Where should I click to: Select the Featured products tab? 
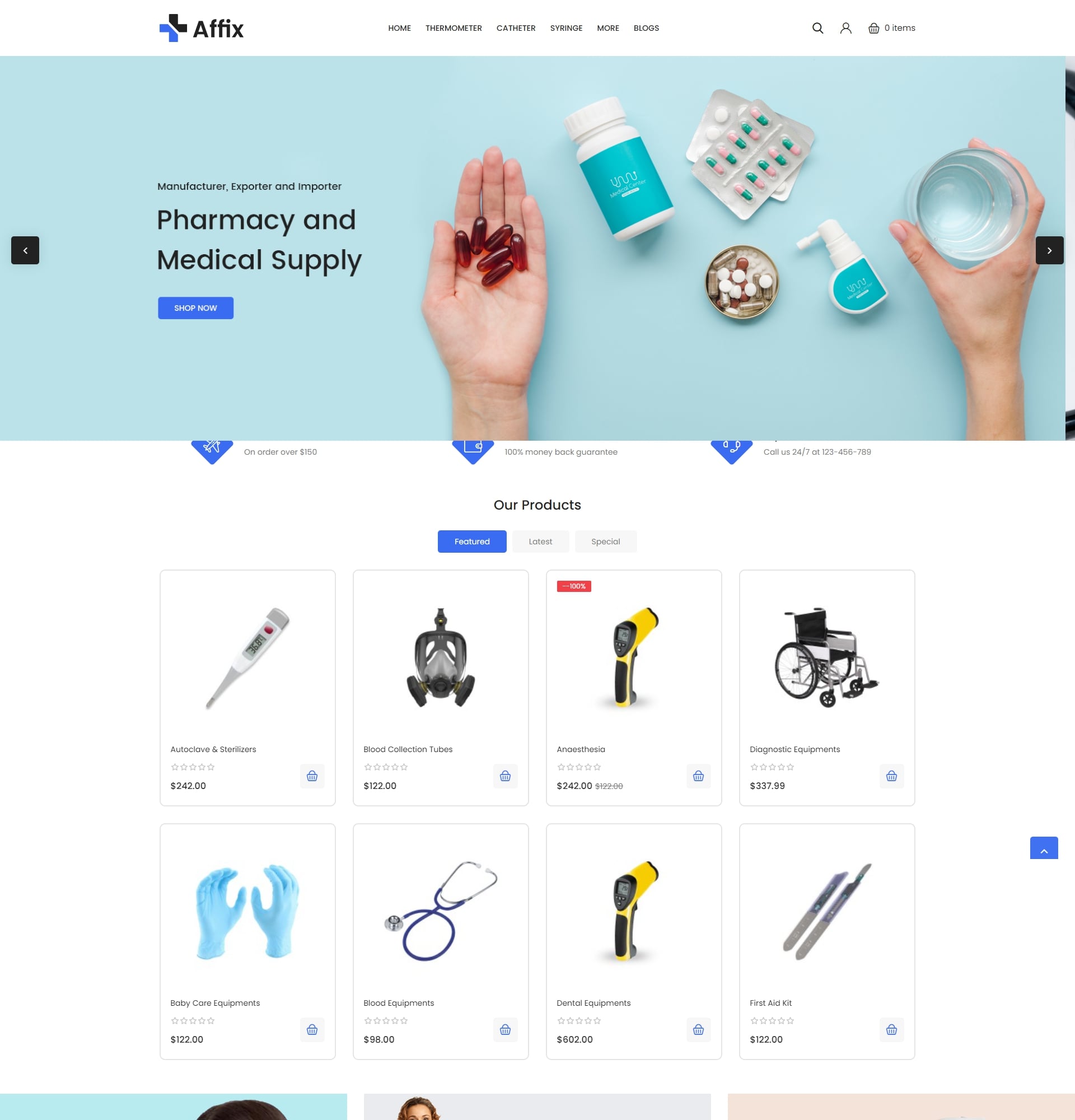[x=472, y=541]
